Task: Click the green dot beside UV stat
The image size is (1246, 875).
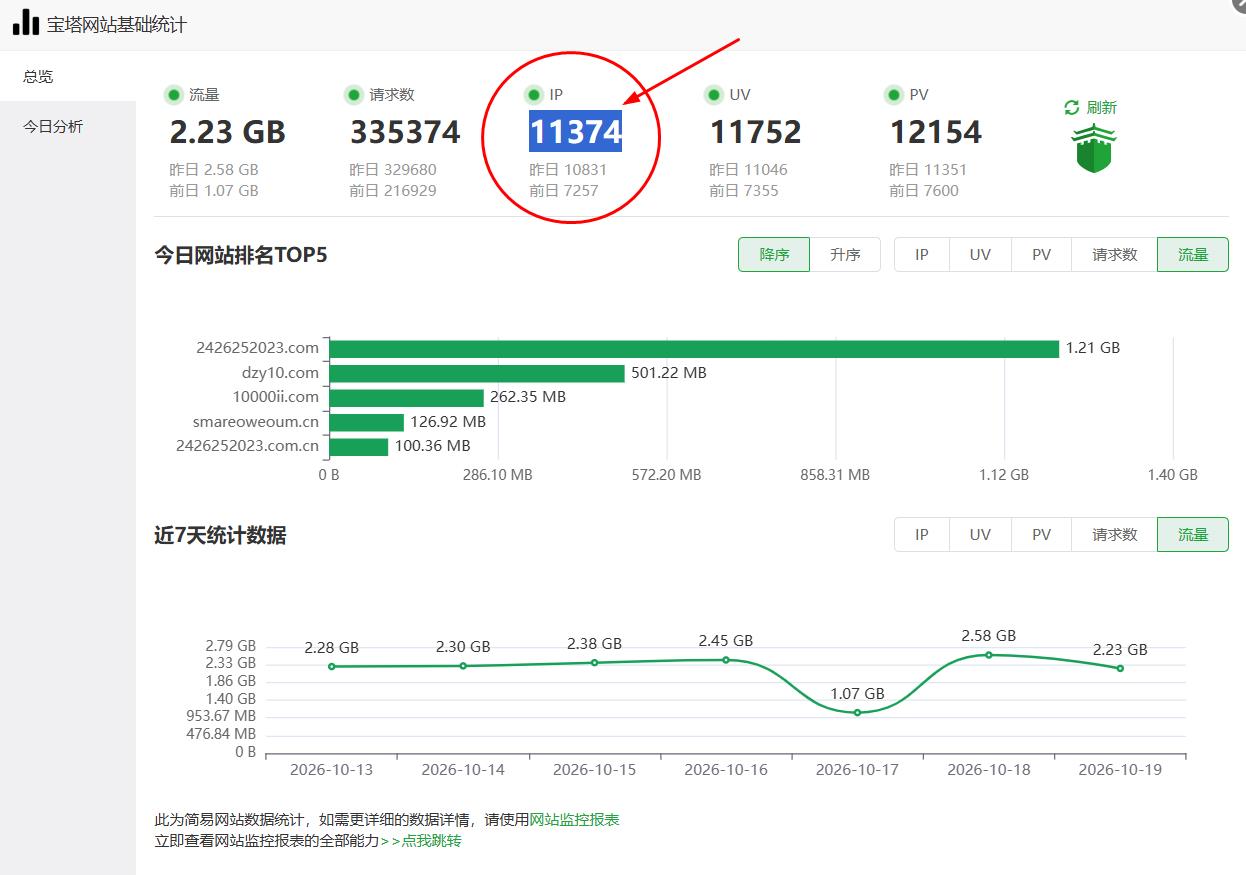Action: (714, 95)
